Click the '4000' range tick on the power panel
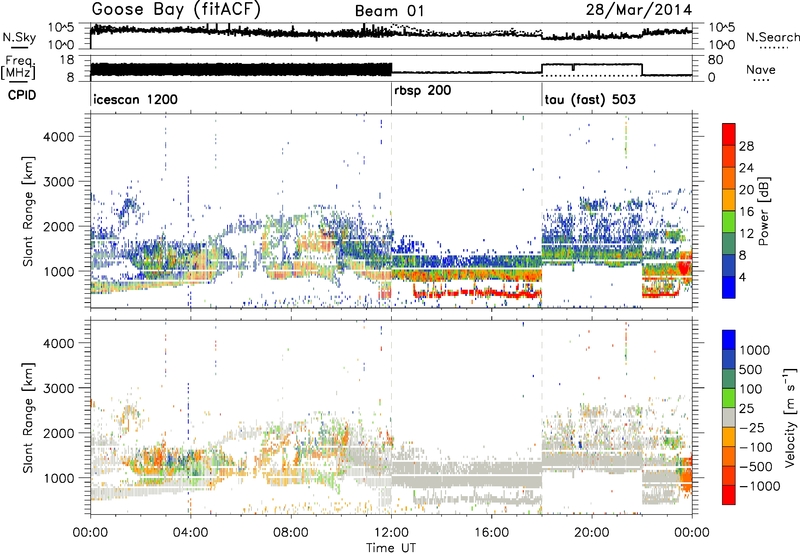Screen dimensions: 800x554 tap(59, 137)
